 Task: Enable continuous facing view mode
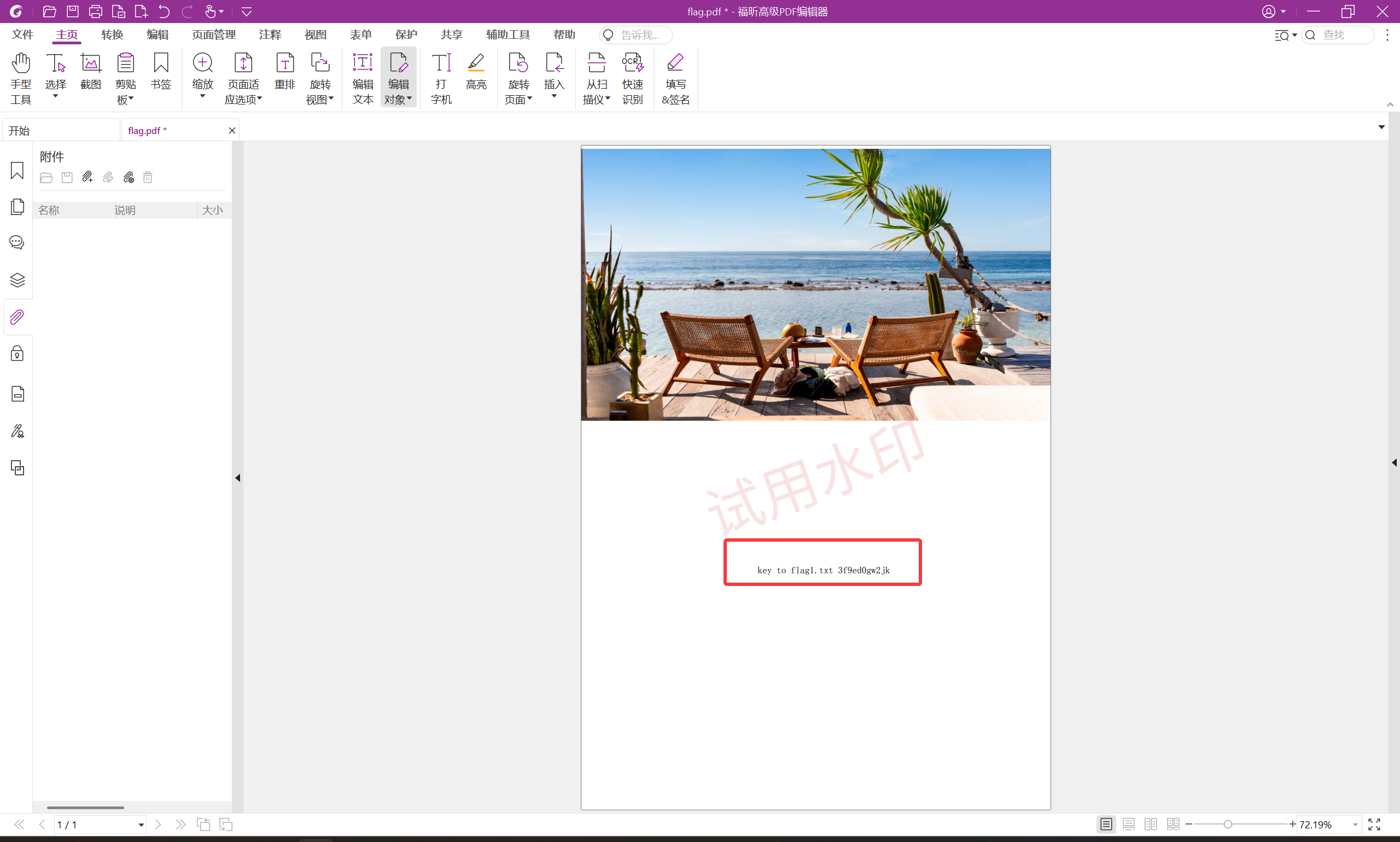coord(1172,824)
